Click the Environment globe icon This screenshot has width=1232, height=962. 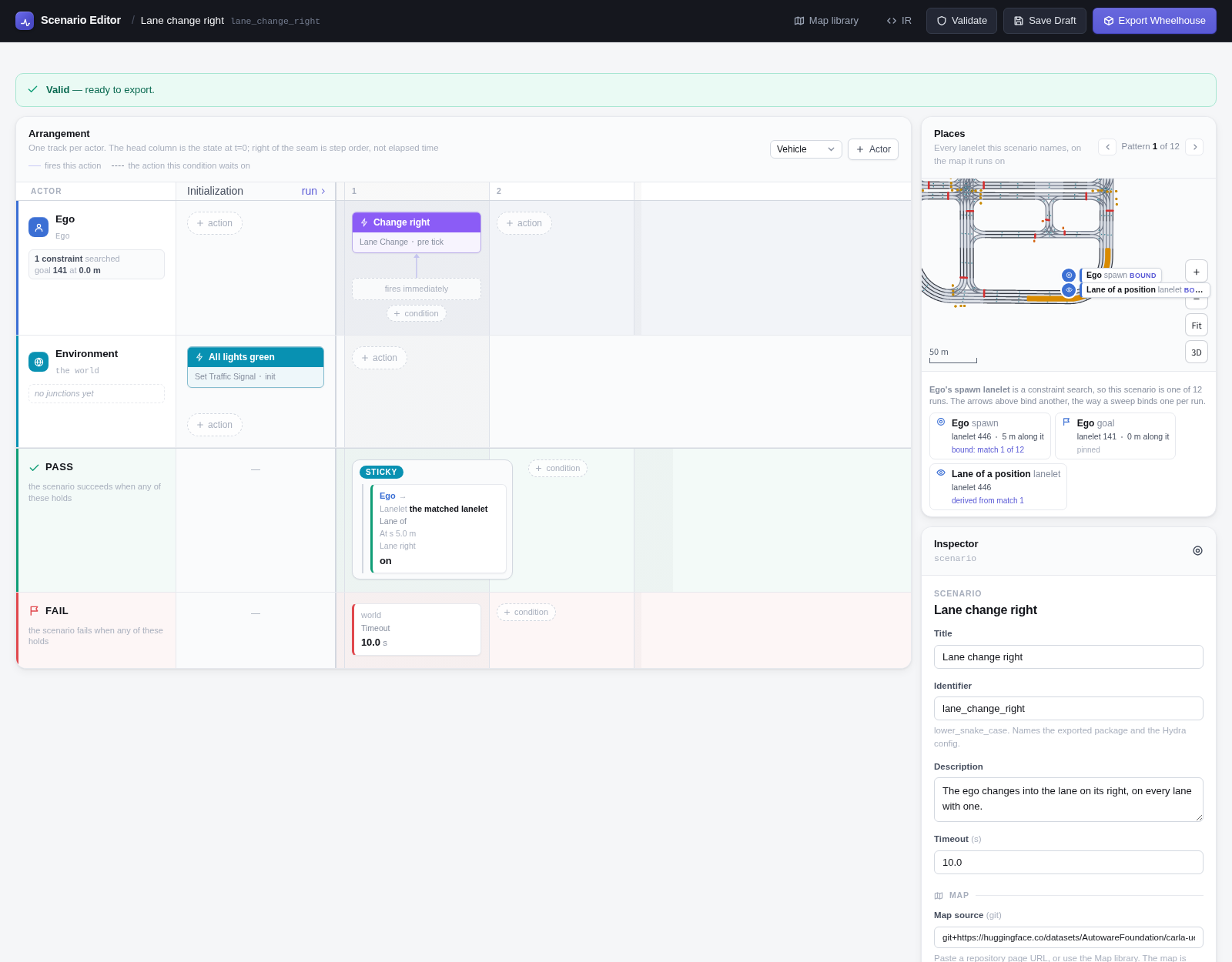coord(38,362)
